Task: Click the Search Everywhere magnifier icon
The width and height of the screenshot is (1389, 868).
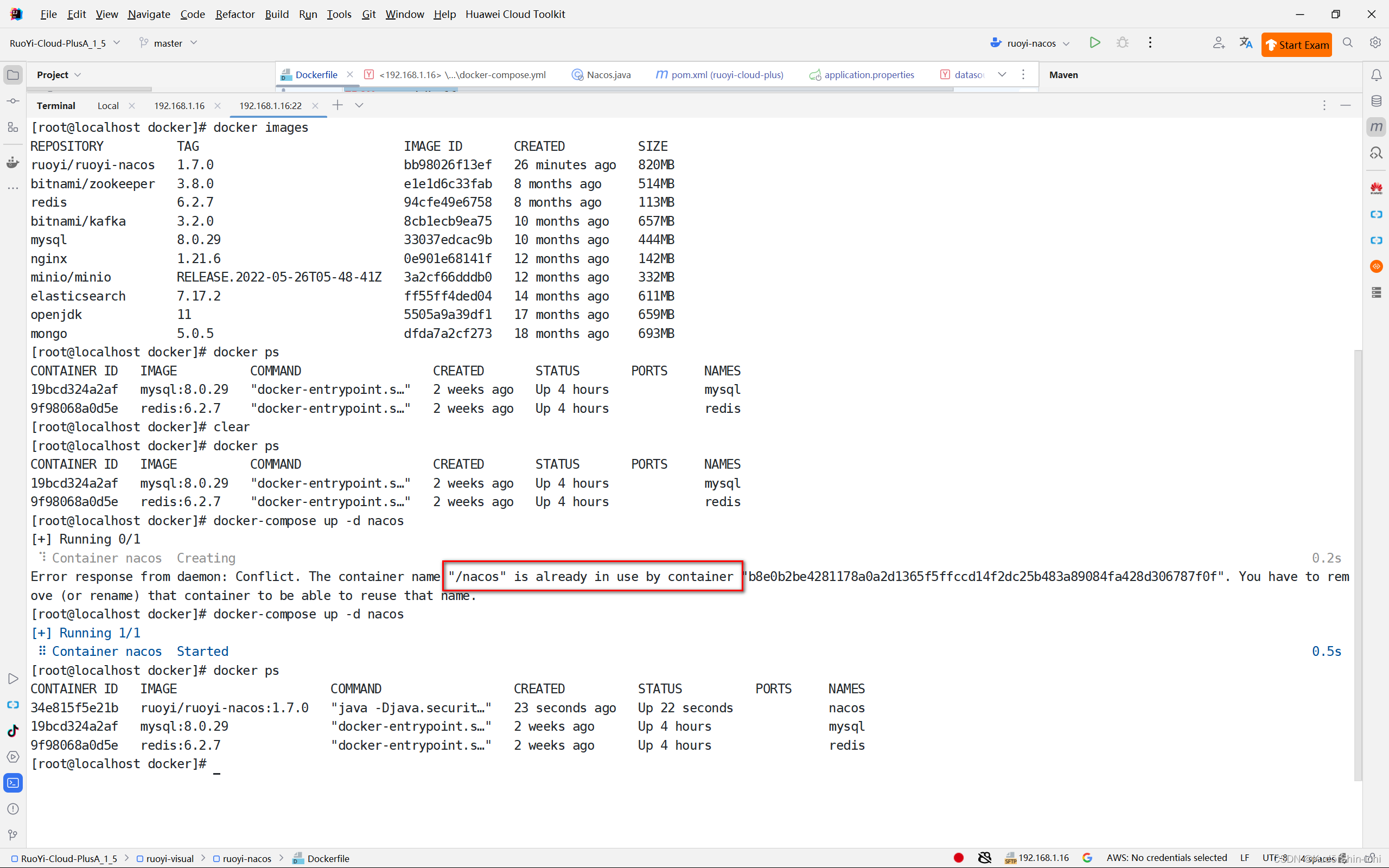Action: tap(1348, 43)
